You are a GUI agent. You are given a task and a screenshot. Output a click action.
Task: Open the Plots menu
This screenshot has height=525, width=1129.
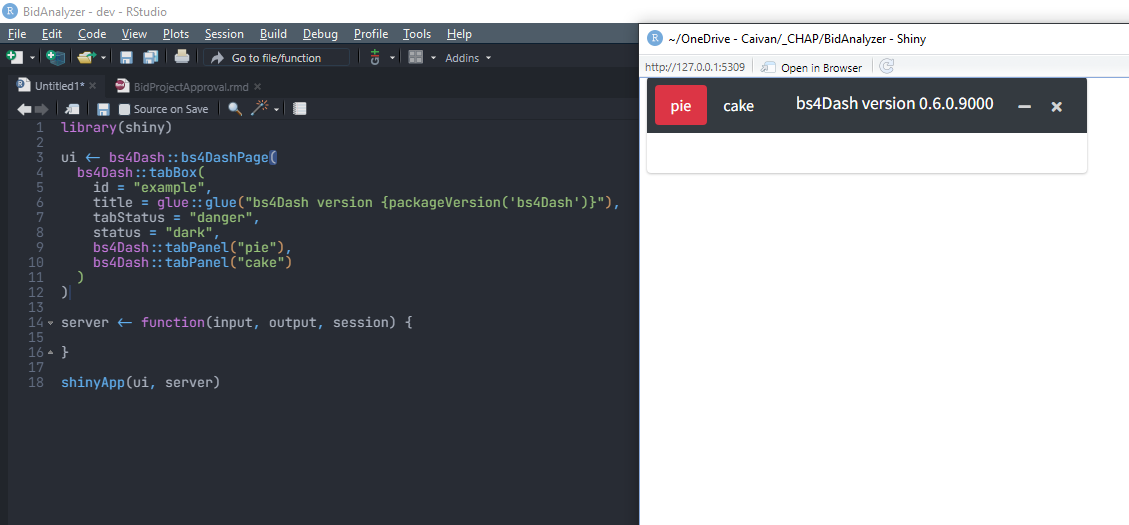point(176,34)
